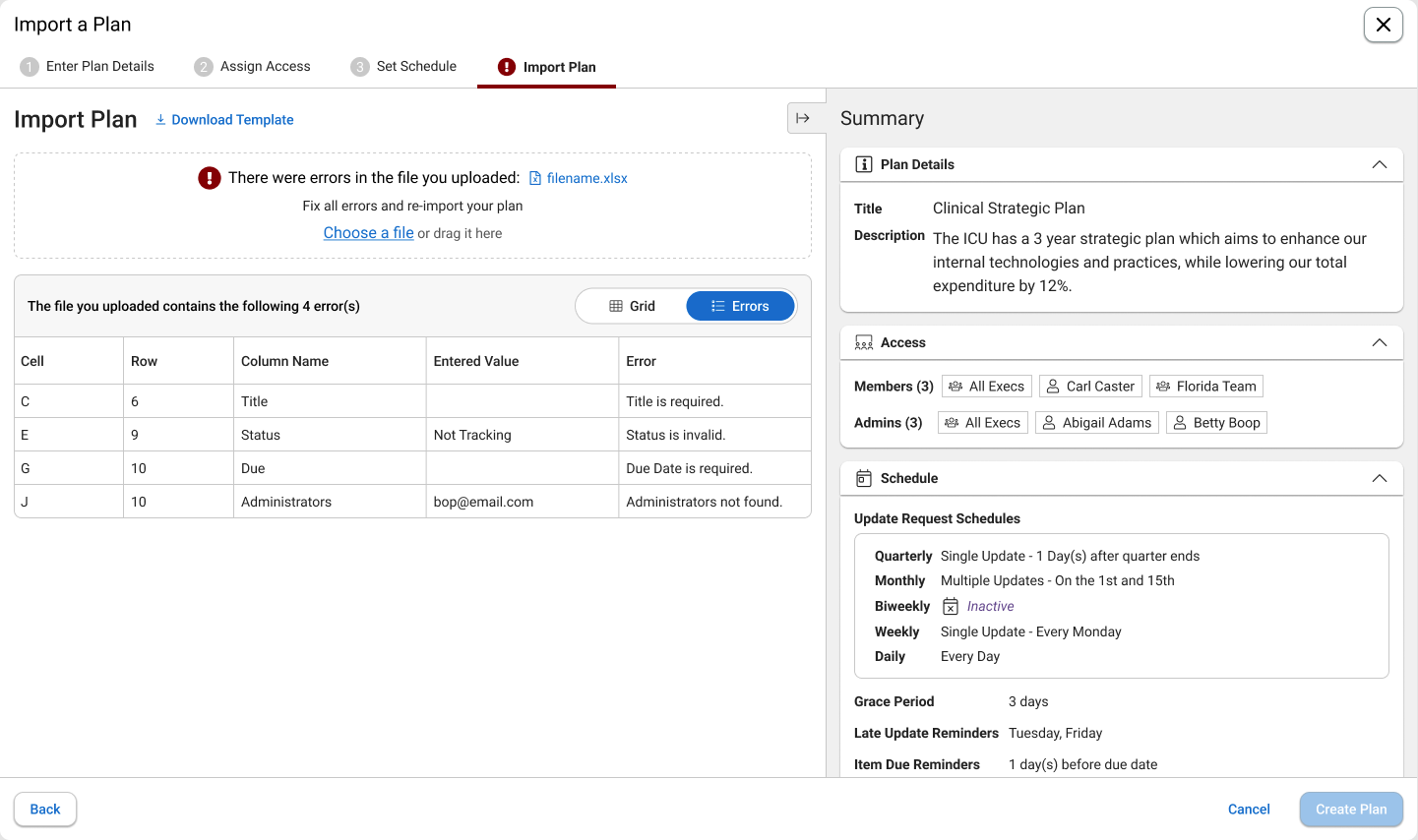Collapse the summary panel with arrow icon

coord(803,118)
